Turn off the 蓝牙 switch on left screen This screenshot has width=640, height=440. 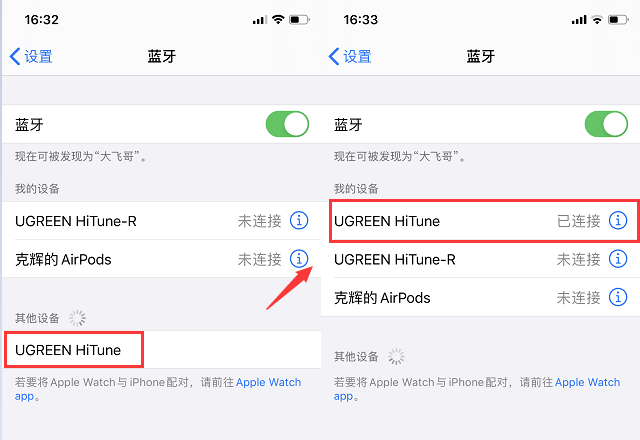287,125
